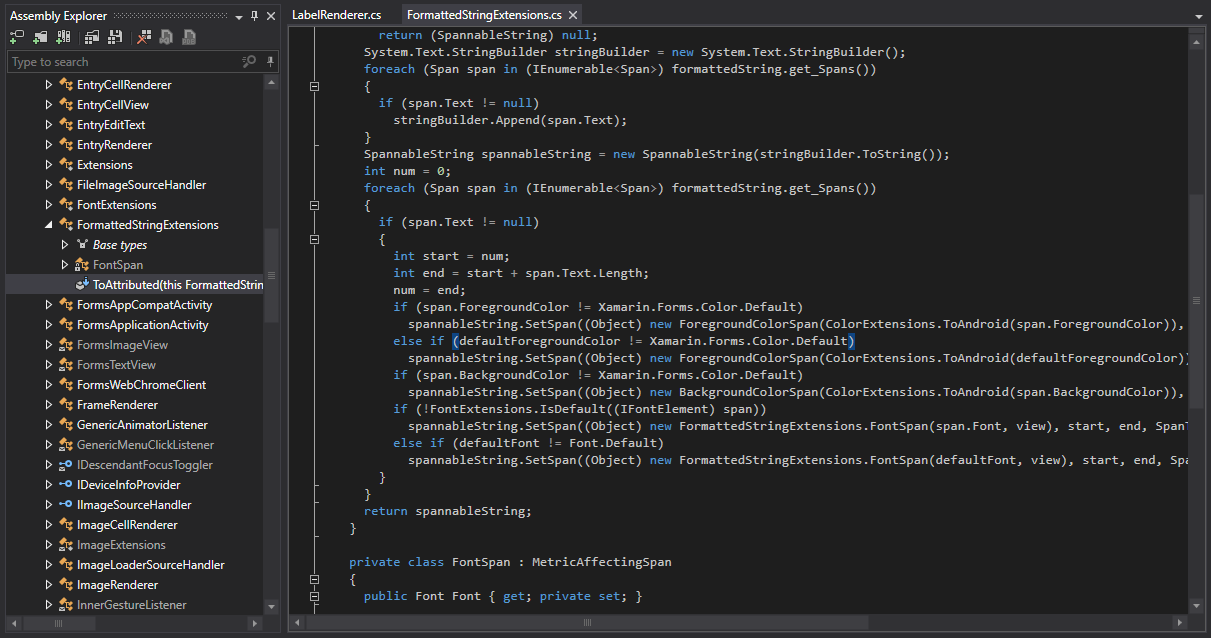Expand the FormsAppCompatActivity node

(x=49, y=305)
